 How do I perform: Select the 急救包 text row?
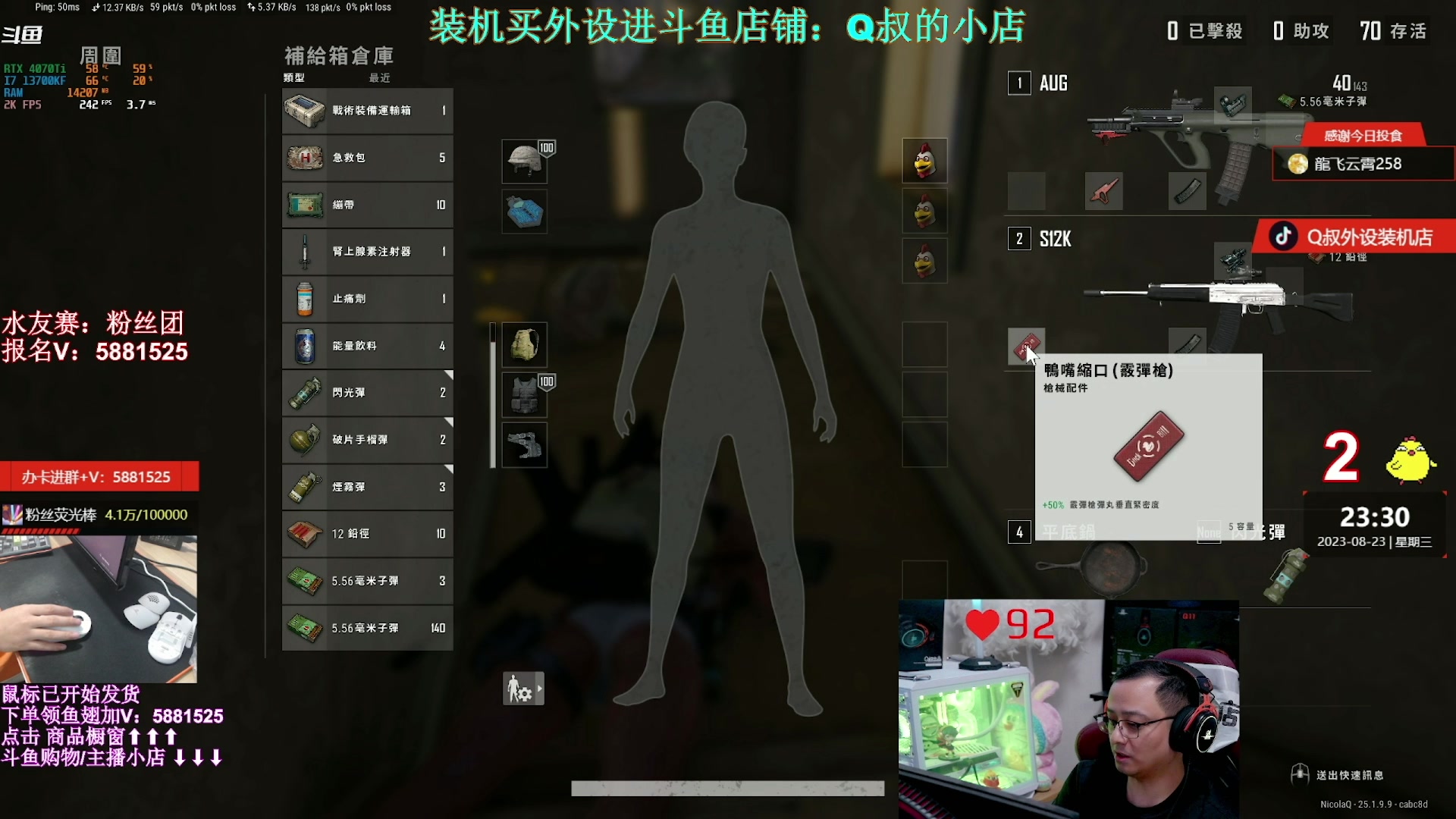tap(368, 158)
